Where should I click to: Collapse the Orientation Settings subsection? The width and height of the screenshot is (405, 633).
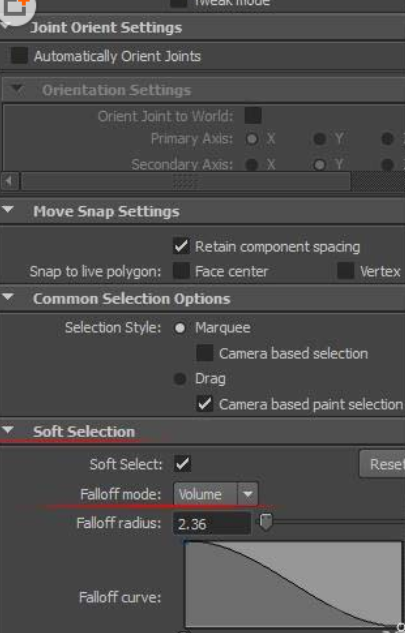click(17, 89)
